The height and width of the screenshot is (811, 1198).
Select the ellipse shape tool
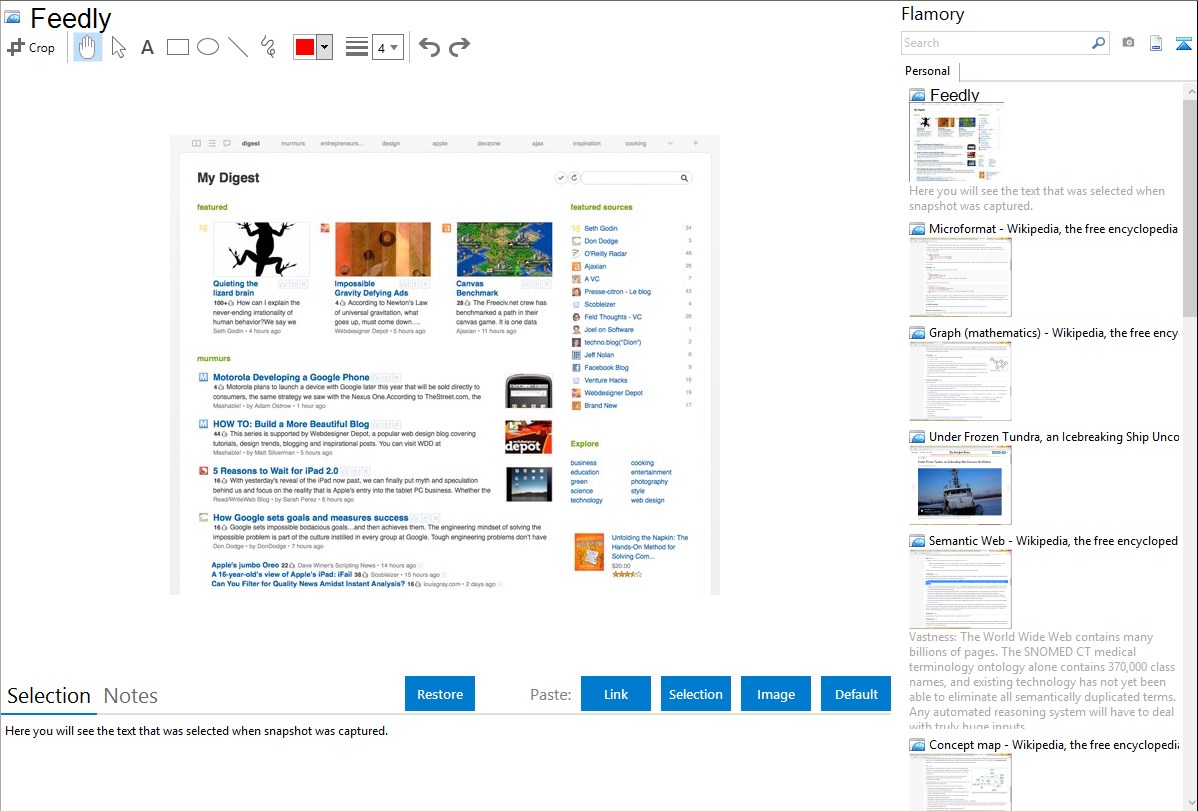pyautogui.click(x=208, y=47)
